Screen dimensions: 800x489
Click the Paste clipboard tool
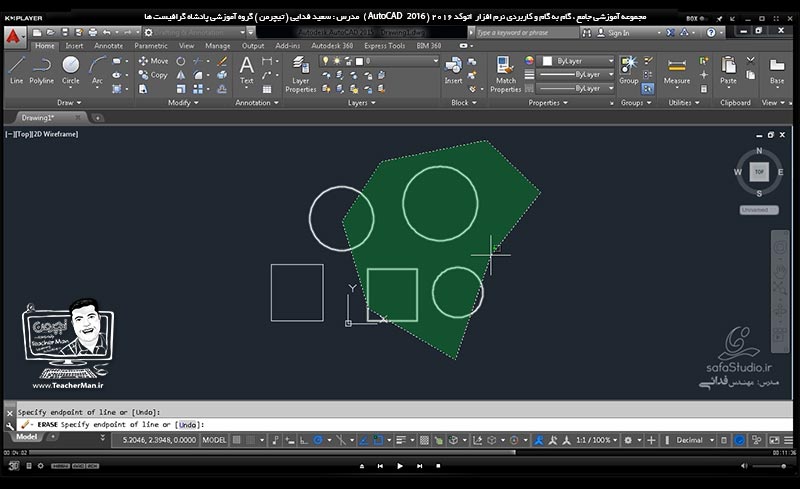[728, 70]
